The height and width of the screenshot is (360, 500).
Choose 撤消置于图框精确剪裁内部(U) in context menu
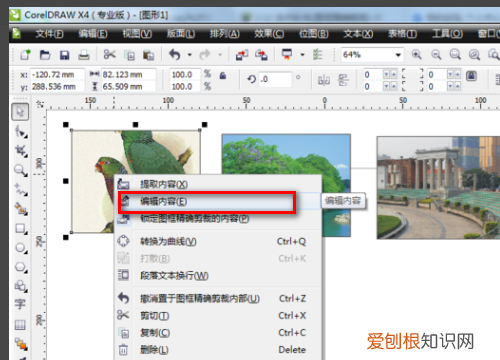click(218, 298)
